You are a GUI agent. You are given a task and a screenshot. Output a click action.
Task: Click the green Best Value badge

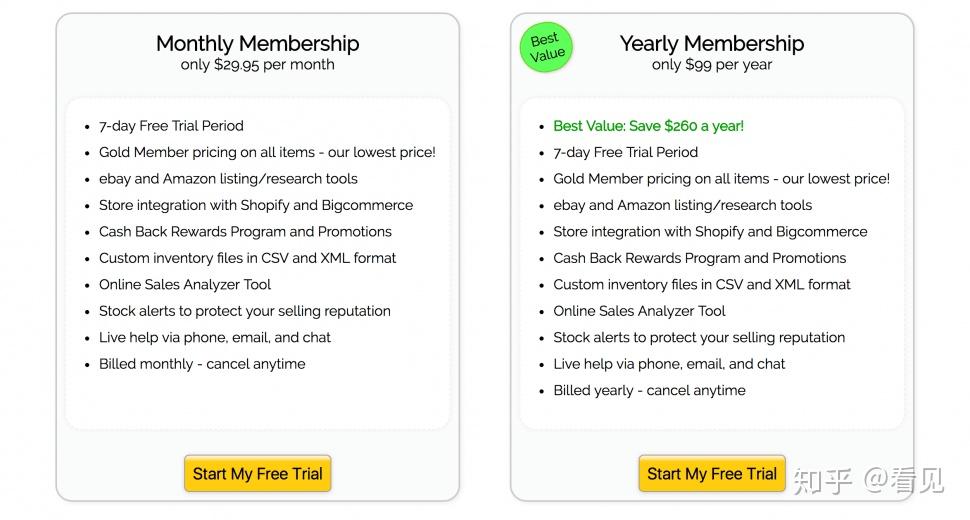pos(546,47)
